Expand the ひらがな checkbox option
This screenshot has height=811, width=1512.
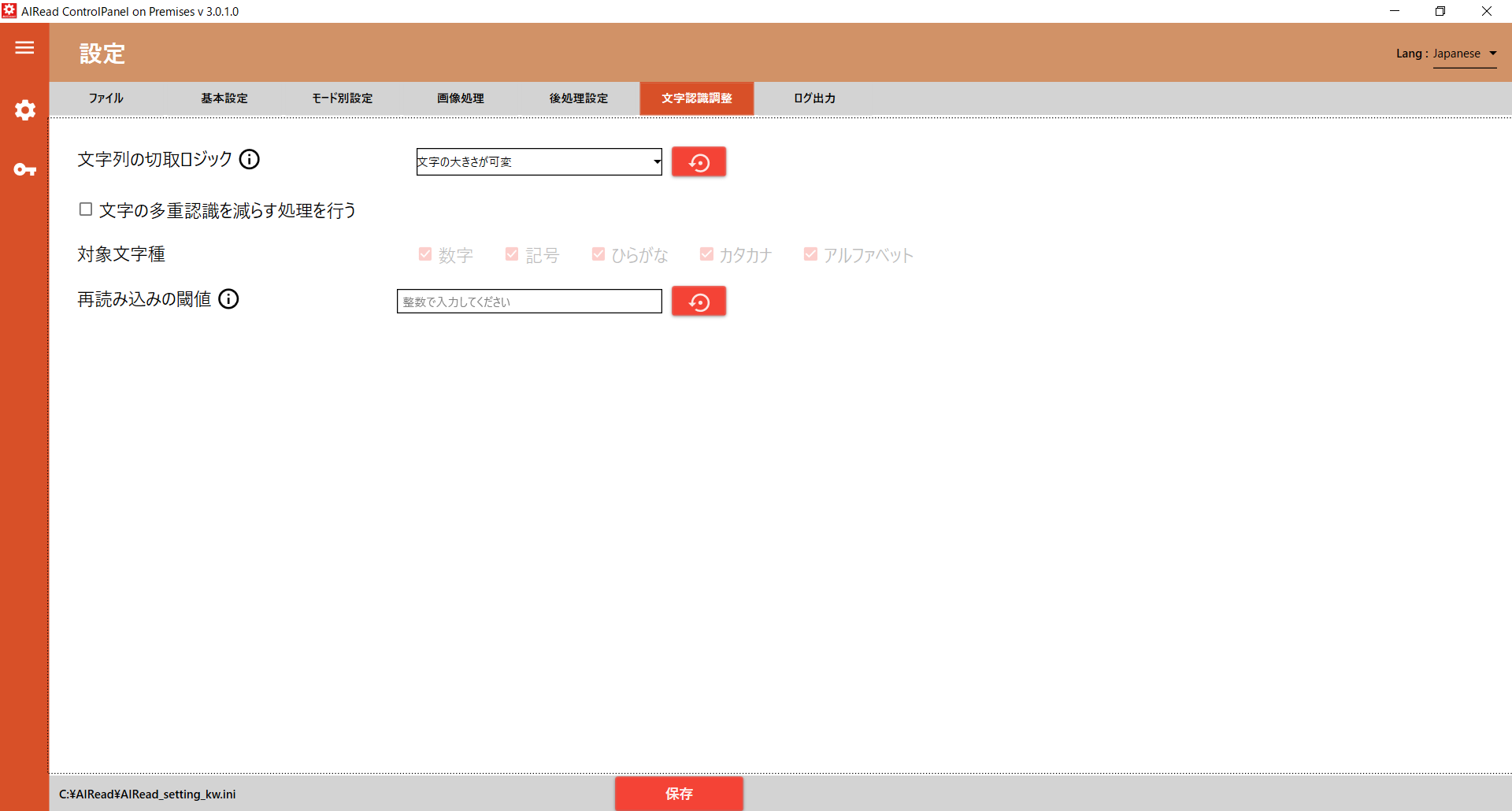[598, 254]
